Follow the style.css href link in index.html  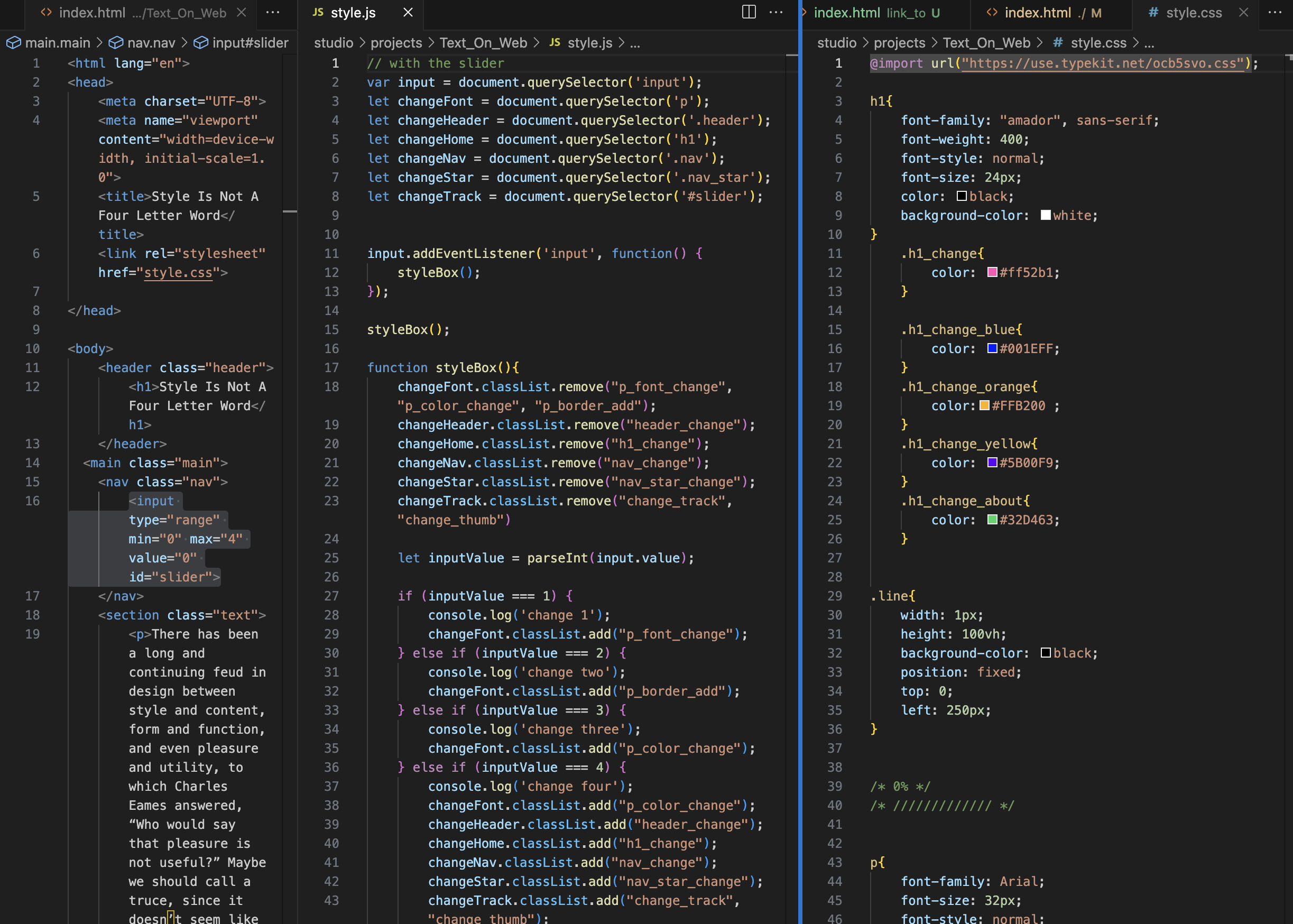178,273
